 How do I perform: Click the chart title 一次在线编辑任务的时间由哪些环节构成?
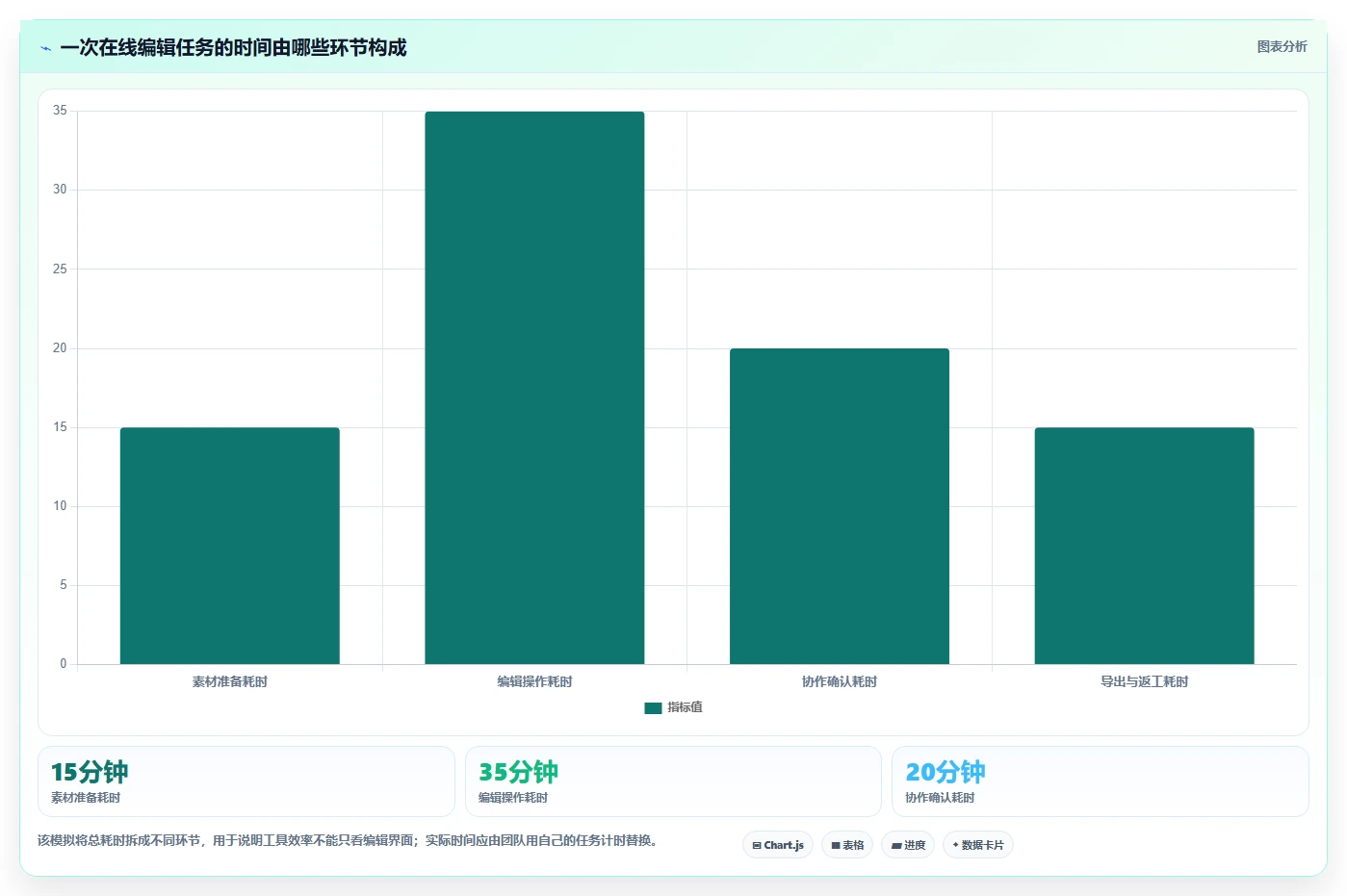[233, 48]
